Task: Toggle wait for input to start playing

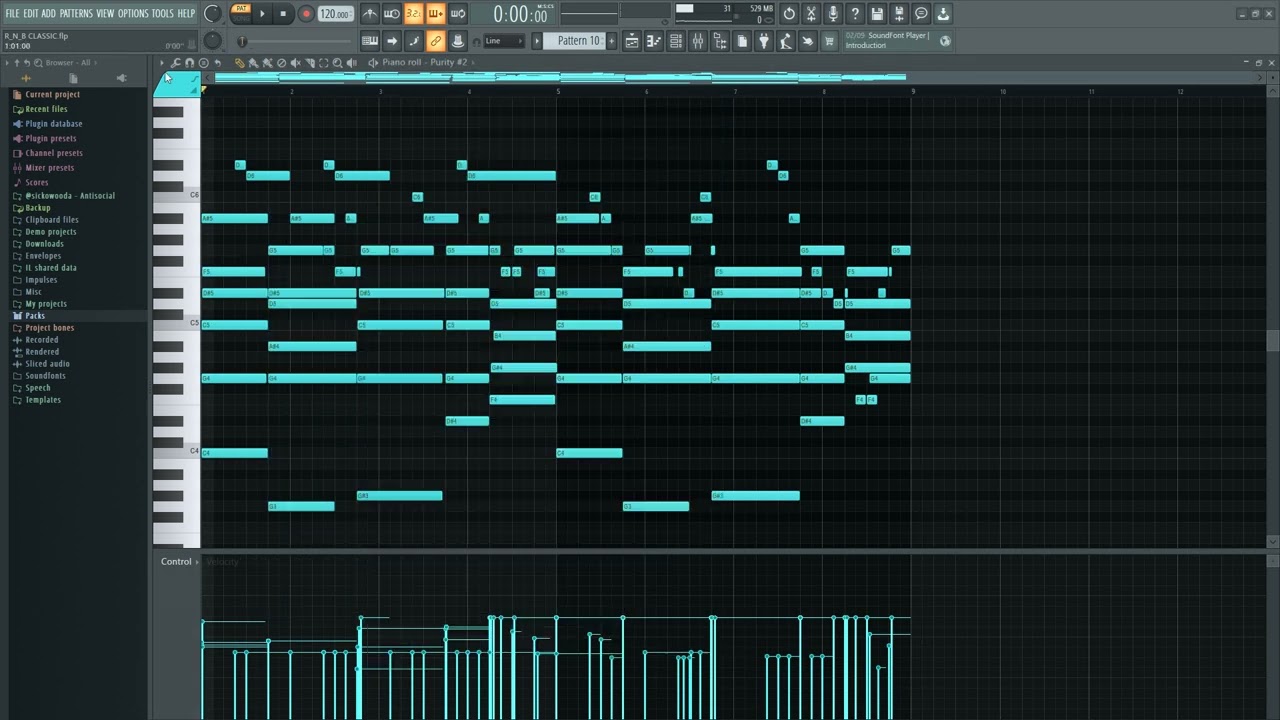Action: tap(391, 14)
